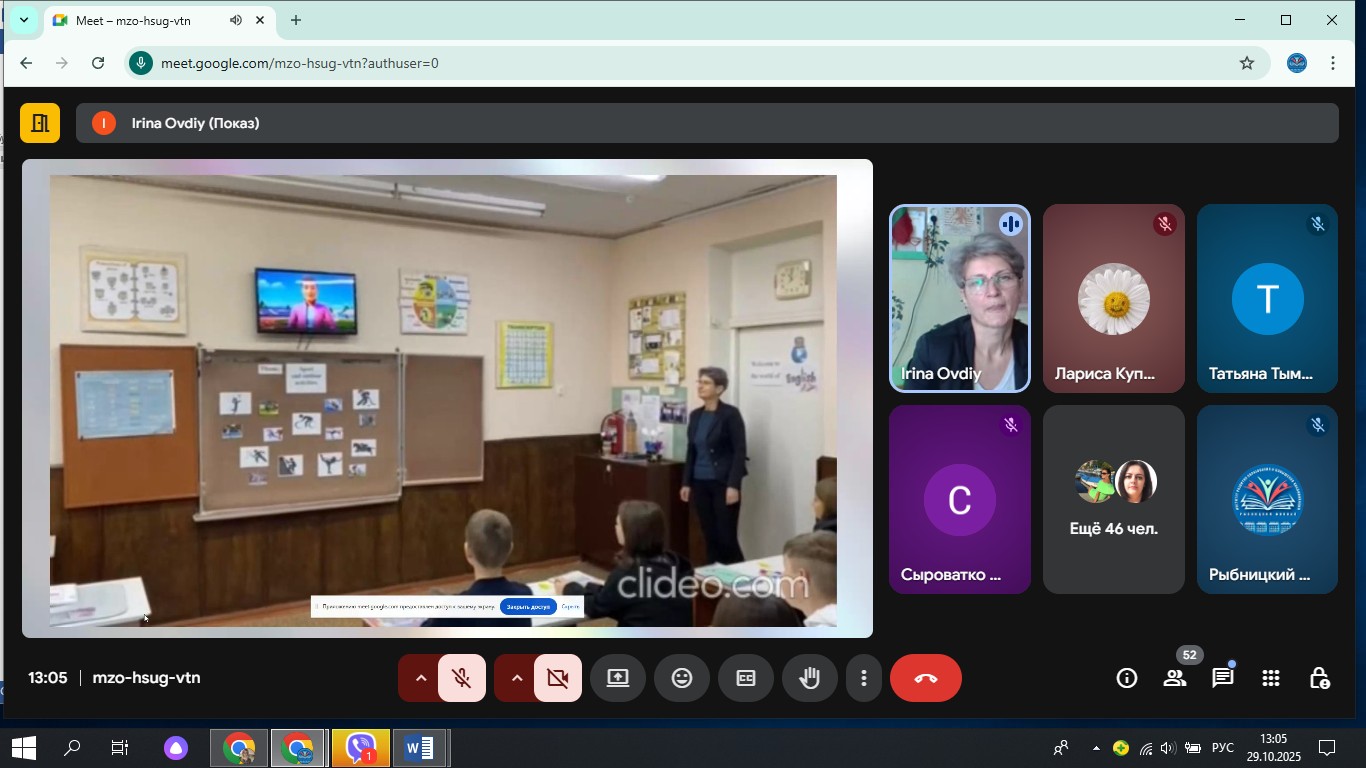Open the chat with everyone panel
The height and width of the screenshot is (768, 1366).
tap(1222, 678)
